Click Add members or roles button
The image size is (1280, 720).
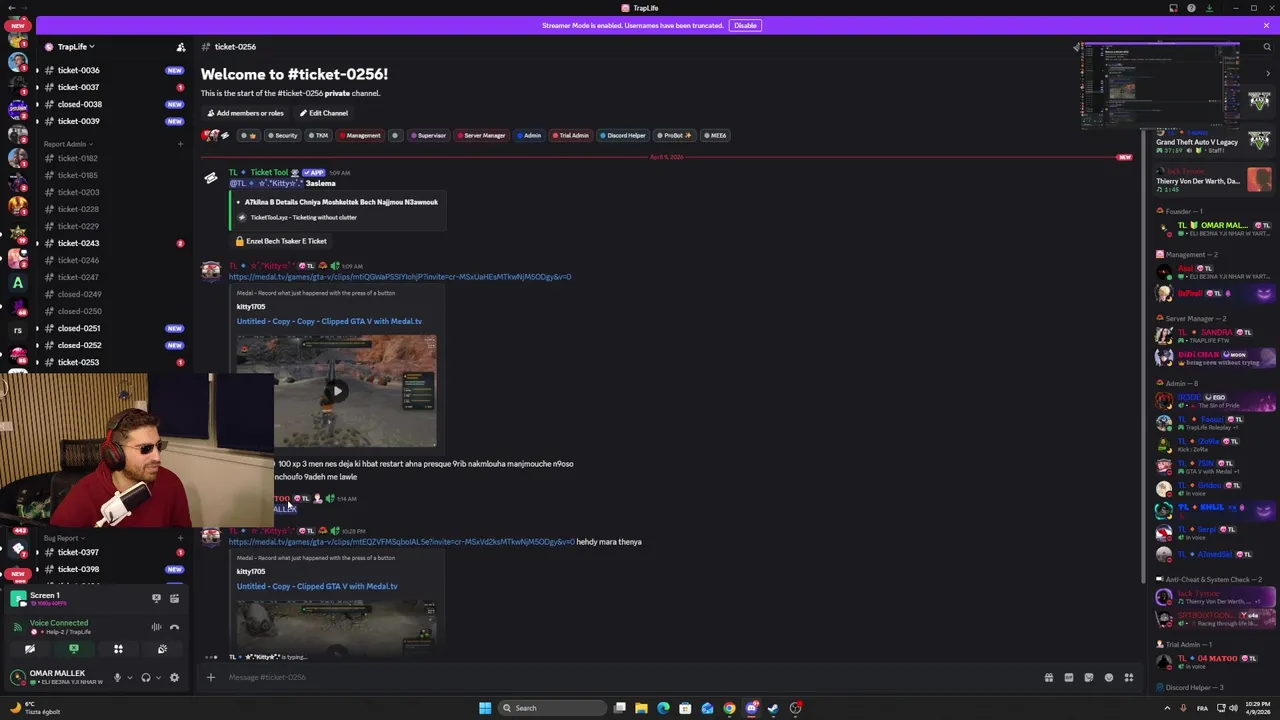tap(245, 113)
